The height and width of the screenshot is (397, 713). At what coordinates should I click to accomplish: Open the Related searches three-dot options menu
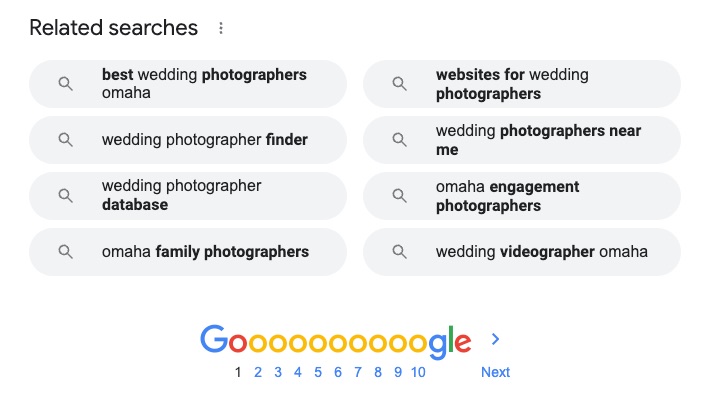tap(221, 28)
